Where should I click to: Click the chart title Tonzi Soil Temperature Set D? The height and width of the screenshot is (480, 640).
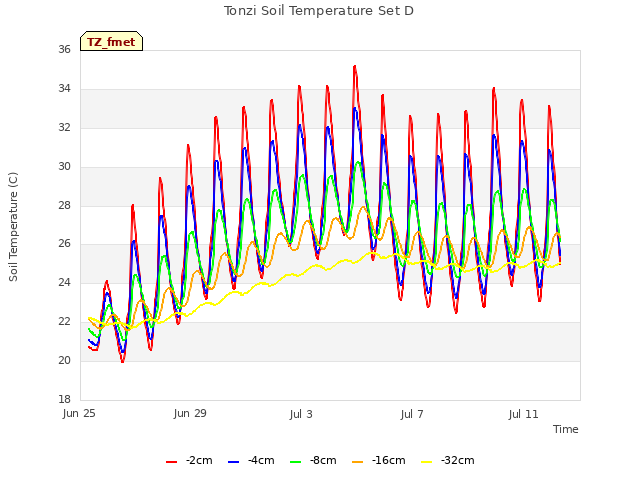click(319, 11)
